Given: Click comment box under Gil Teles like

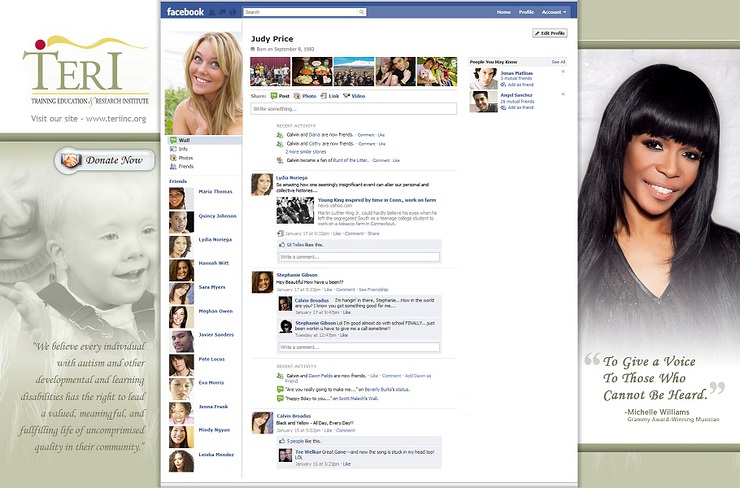Looking at the screenshot, I should (x=359, y=257).
